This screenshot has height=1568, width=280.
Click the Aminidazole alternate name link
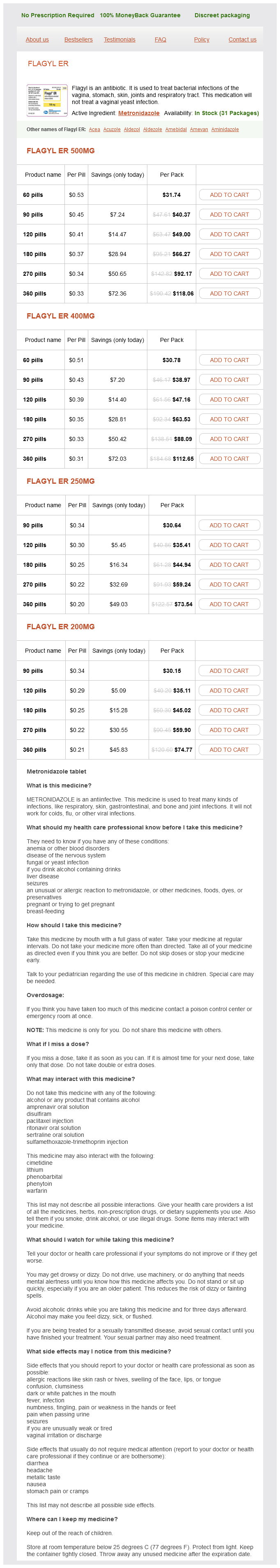point(225,129)
